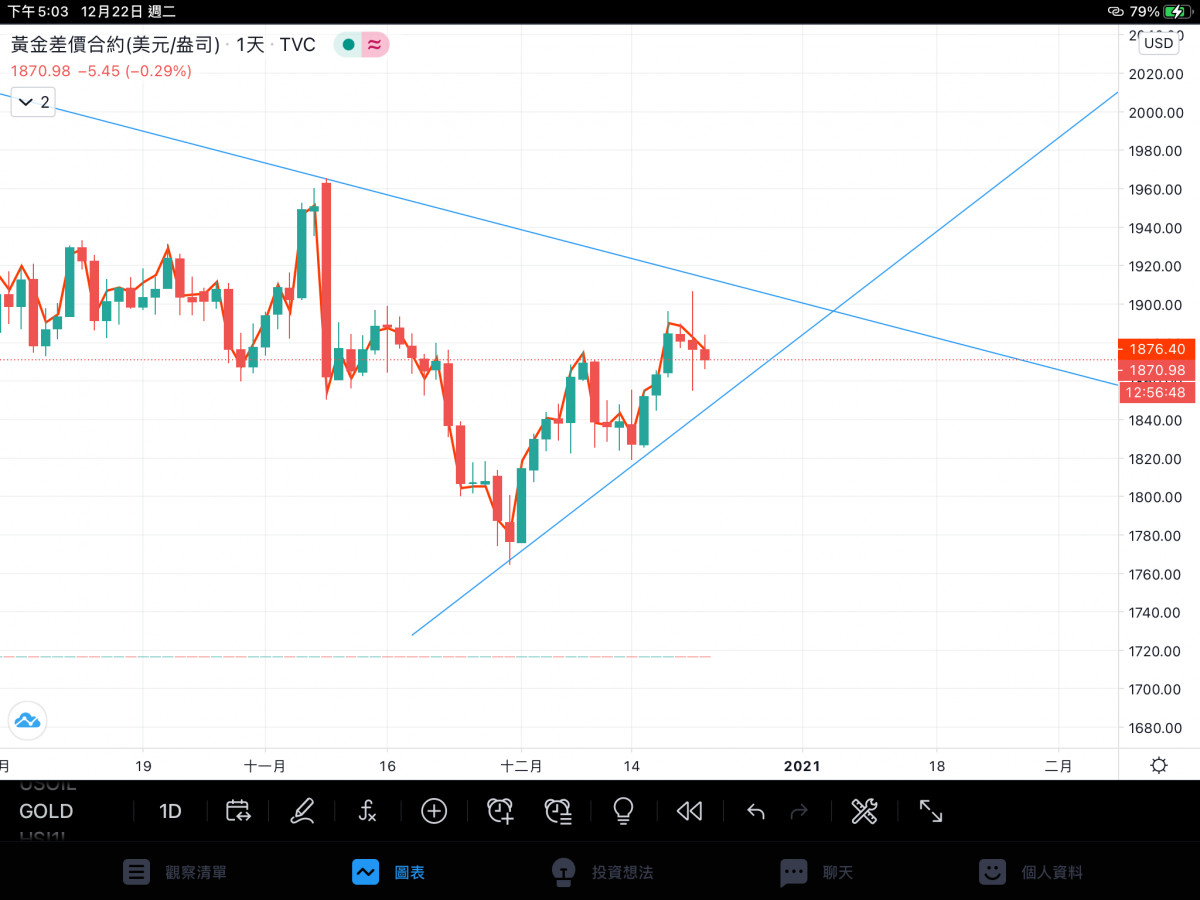Screen dimensions: 1200x900
Task: Tap the 1720.00 price scale value
Action: point(1158,651)
